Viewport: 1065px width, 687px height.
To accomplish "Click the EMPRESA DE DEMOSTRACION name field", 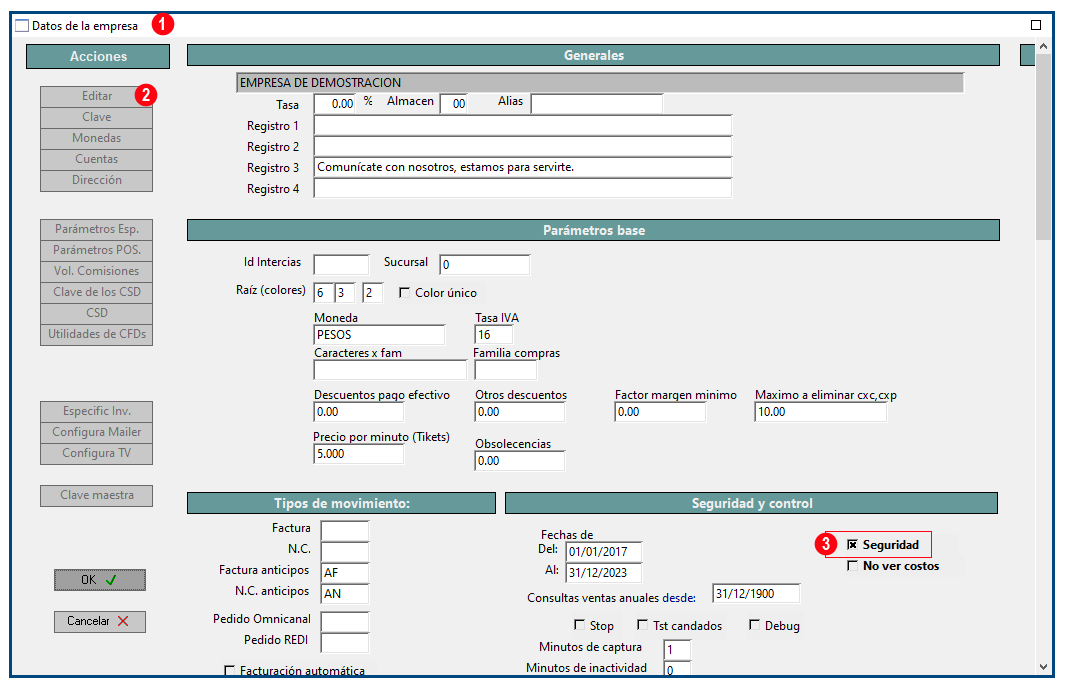I will (600, 83).
